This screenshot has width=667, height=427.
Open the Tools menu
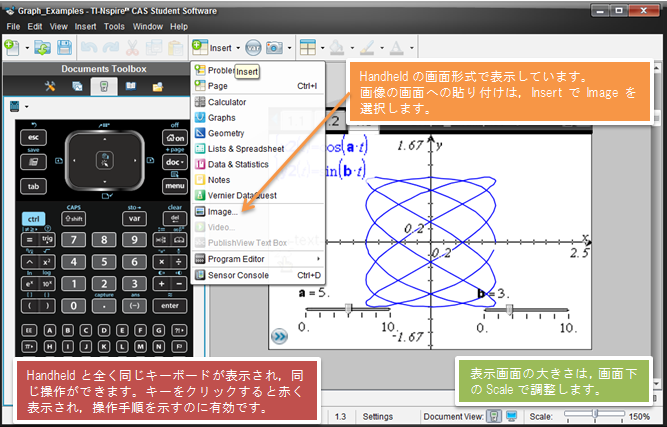pos(114,26)
